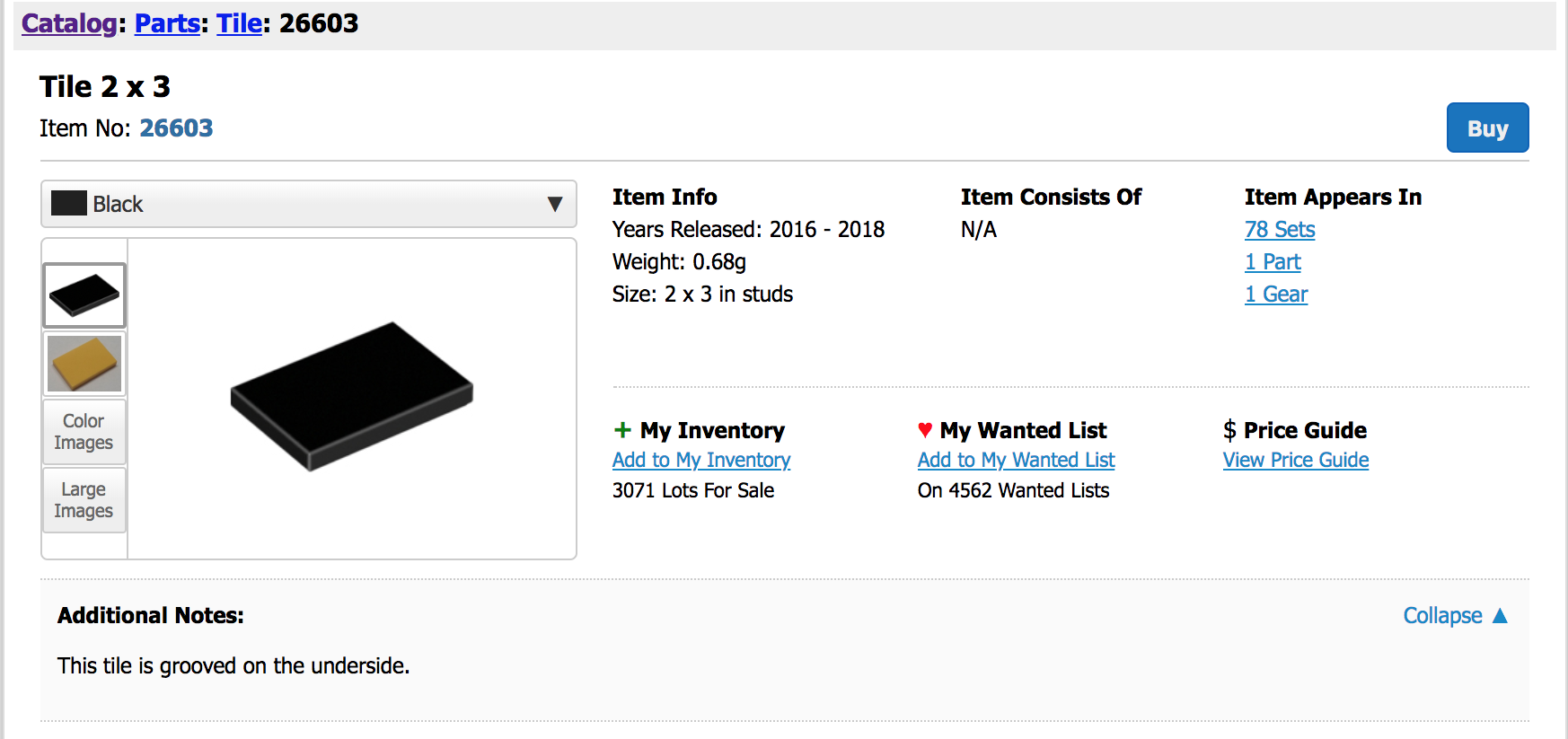Select the yellow tile thumbnail image
This screenshot has width=1568, height=739.
click(84, 364)
